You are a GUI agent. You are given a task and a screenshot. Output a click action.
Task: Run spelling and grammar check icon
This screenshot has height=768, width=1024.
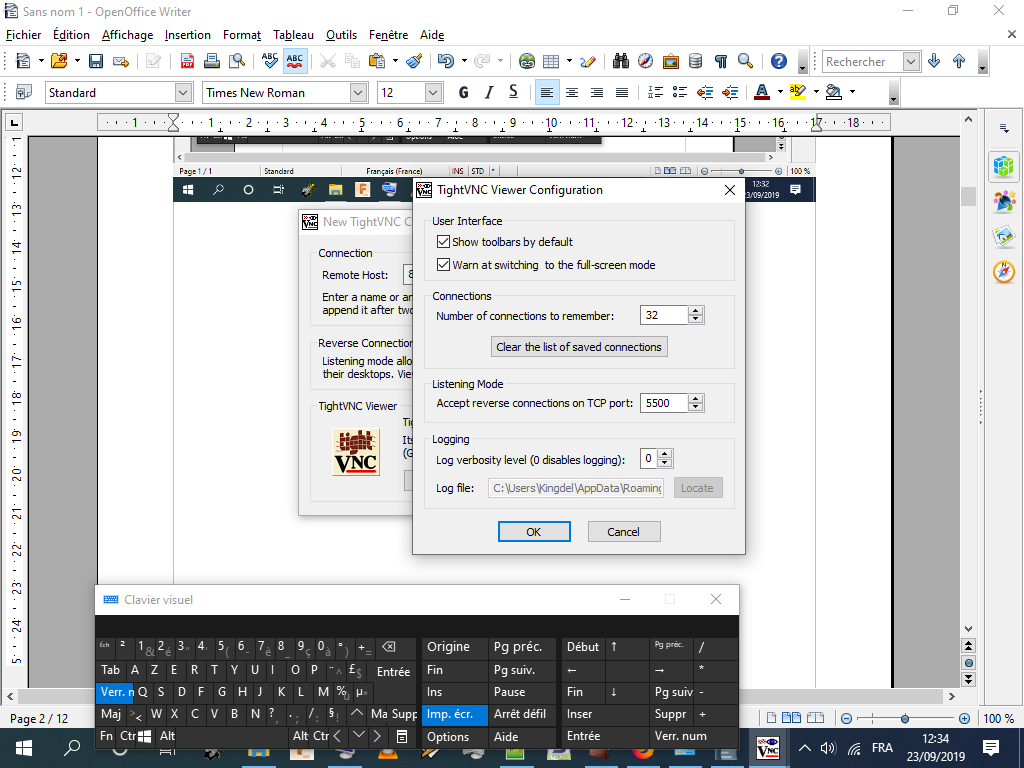[x=270, y=61]
